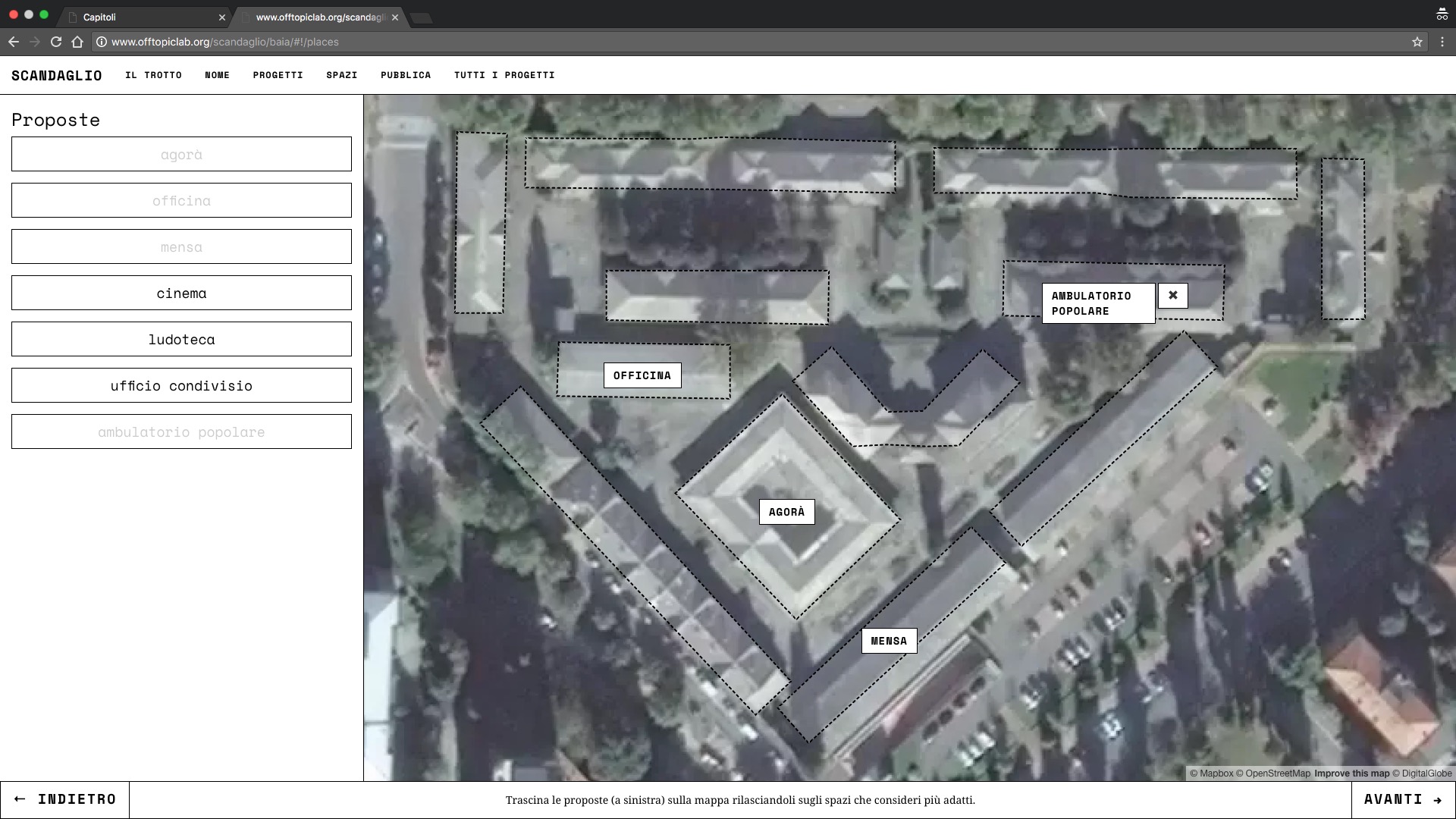Select the mensa proposal box
Viewport: 1456px width, 819px height.
(x=181, y=246)
